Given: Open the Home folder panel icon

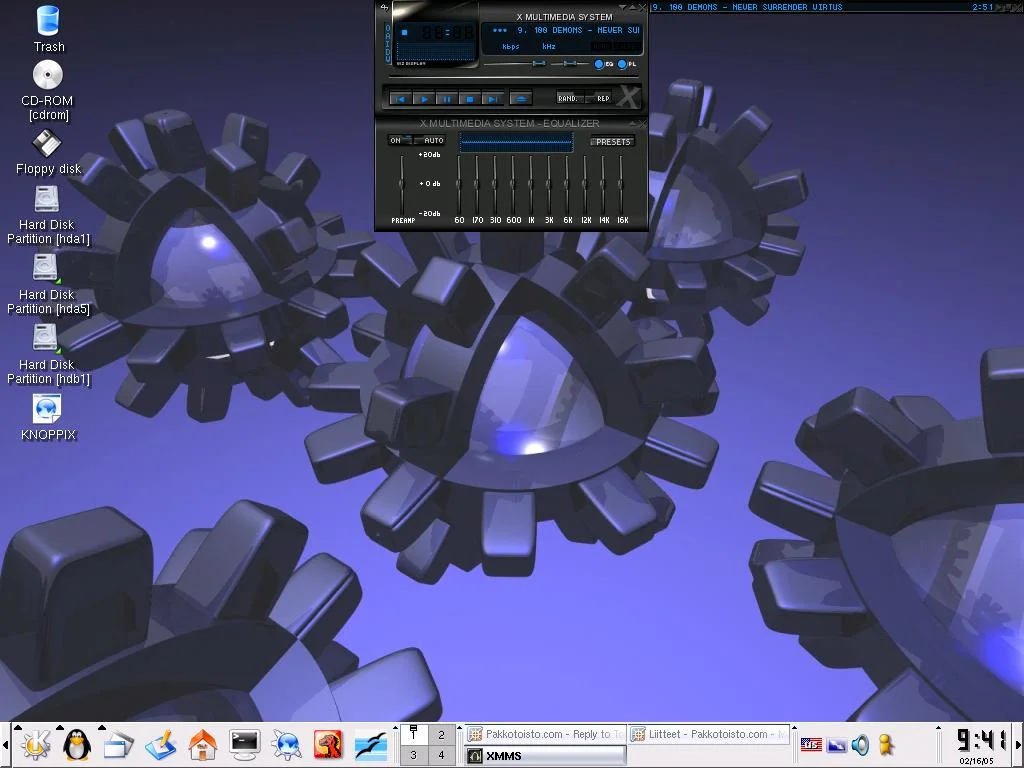Looking at the screenshot, I should [203, 743].
